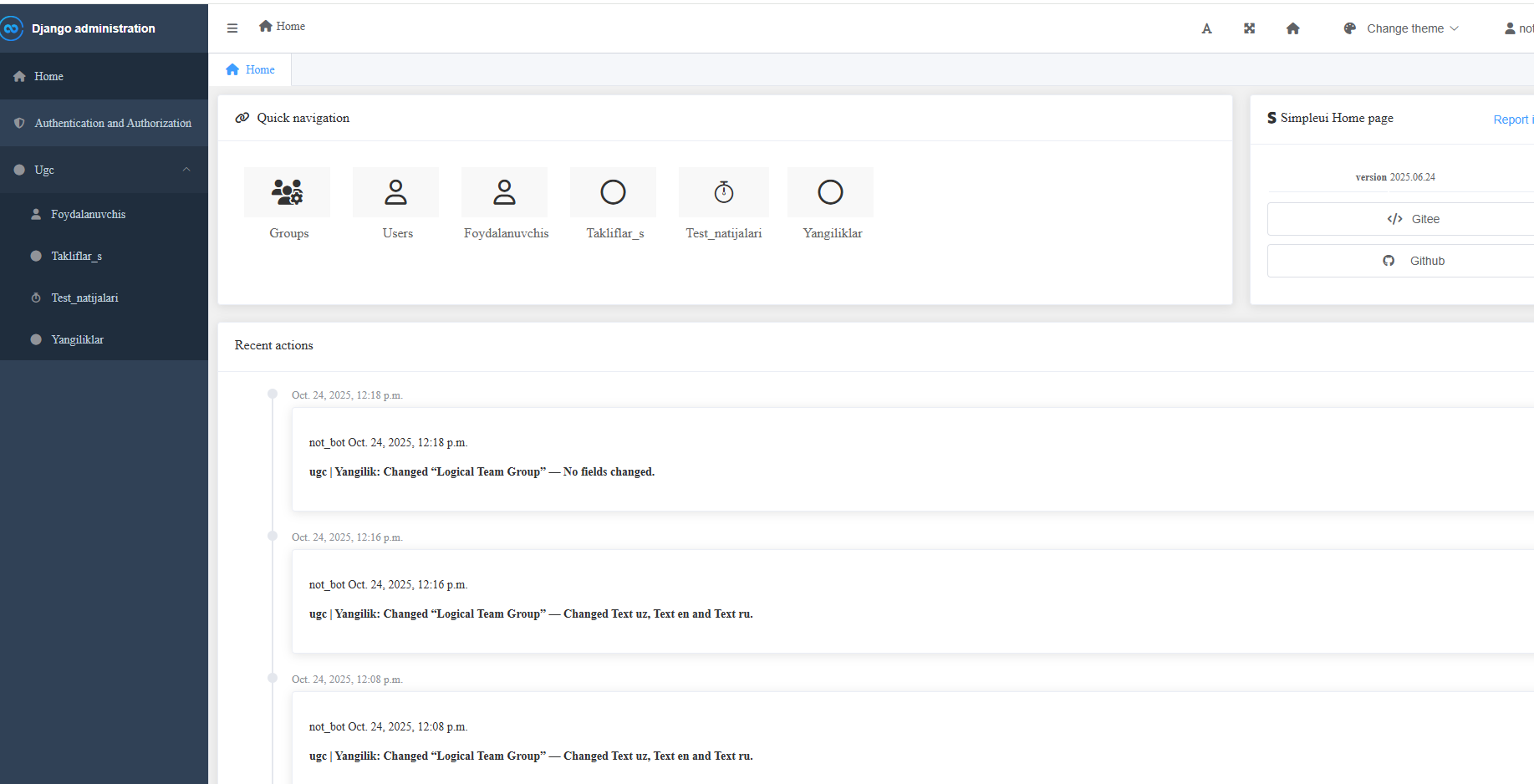Click the Groups quick navigation icon

tap(287, 192)
